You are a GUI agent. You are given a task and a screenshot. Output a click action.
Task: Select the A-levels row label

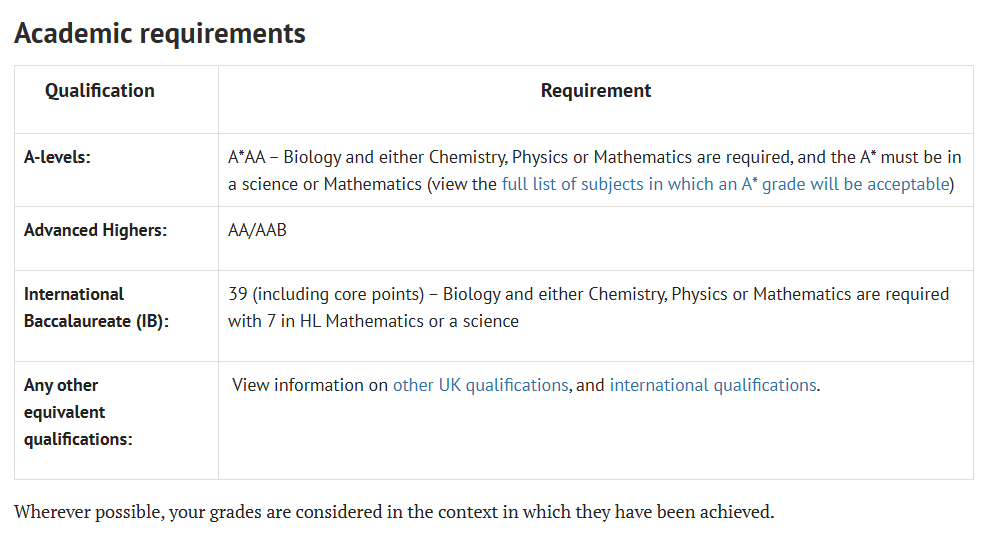tap(58, 157)
